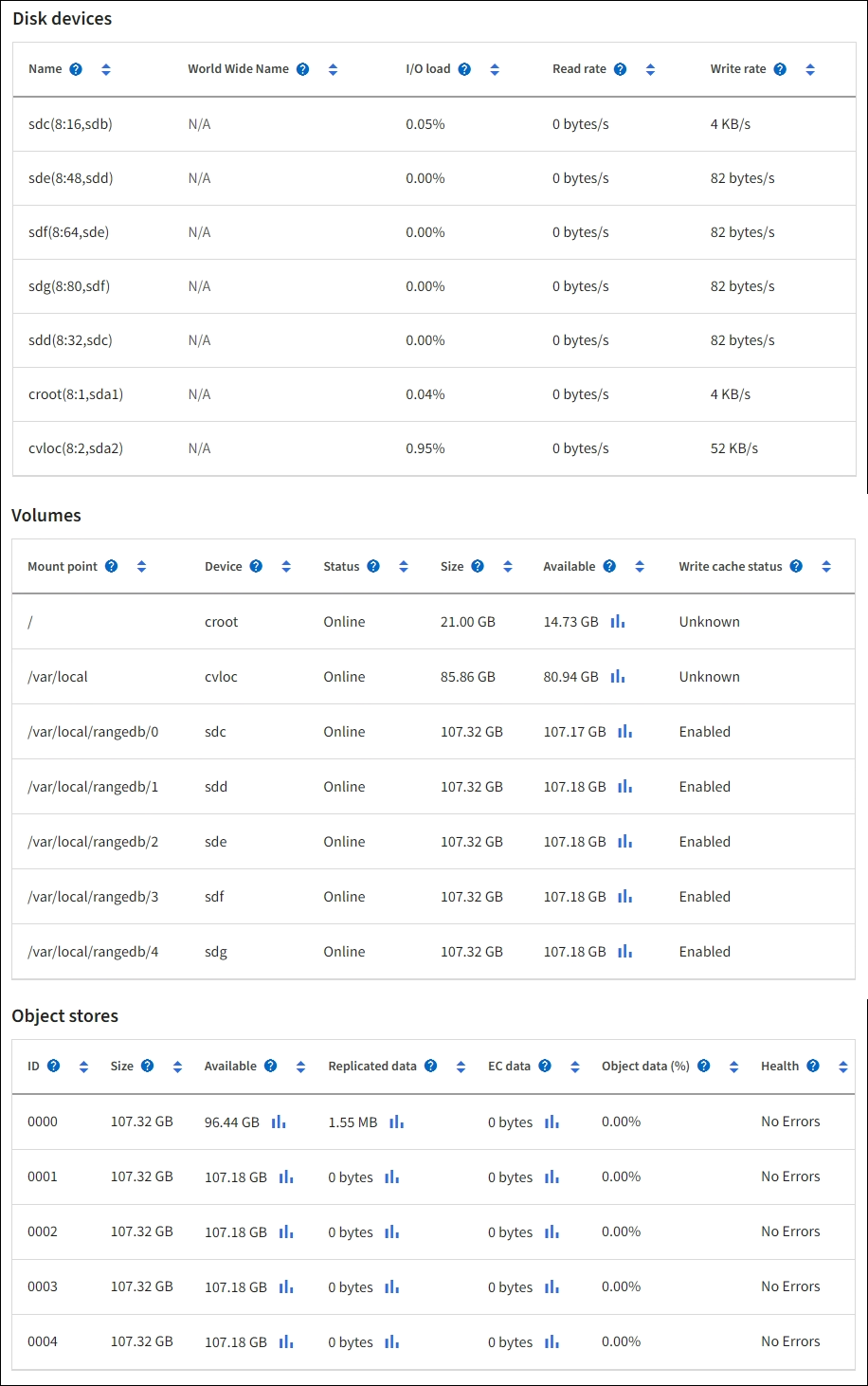This screenshot has height=1386, width=868.
Task: Open EC data chart for object store 0002
Action: pyautogui.click(x=552, y=1232)
